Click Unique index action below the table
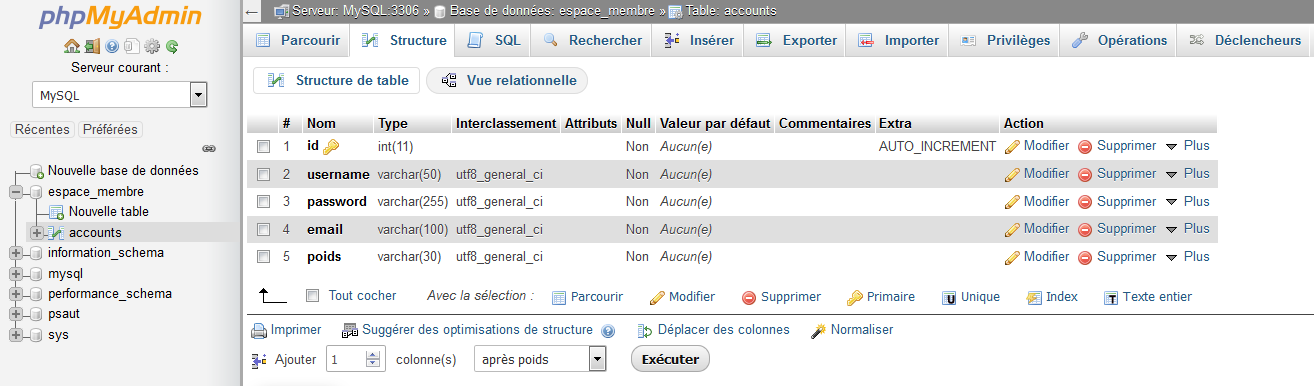The image size is (1314, 386). [x=971, y=297]
